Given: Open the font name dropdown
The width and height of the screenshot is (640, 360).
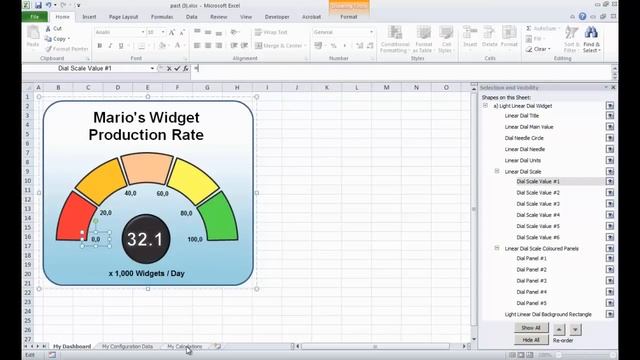Looking at the screenshot, I should pyautogui.click(x=142, y=32).
